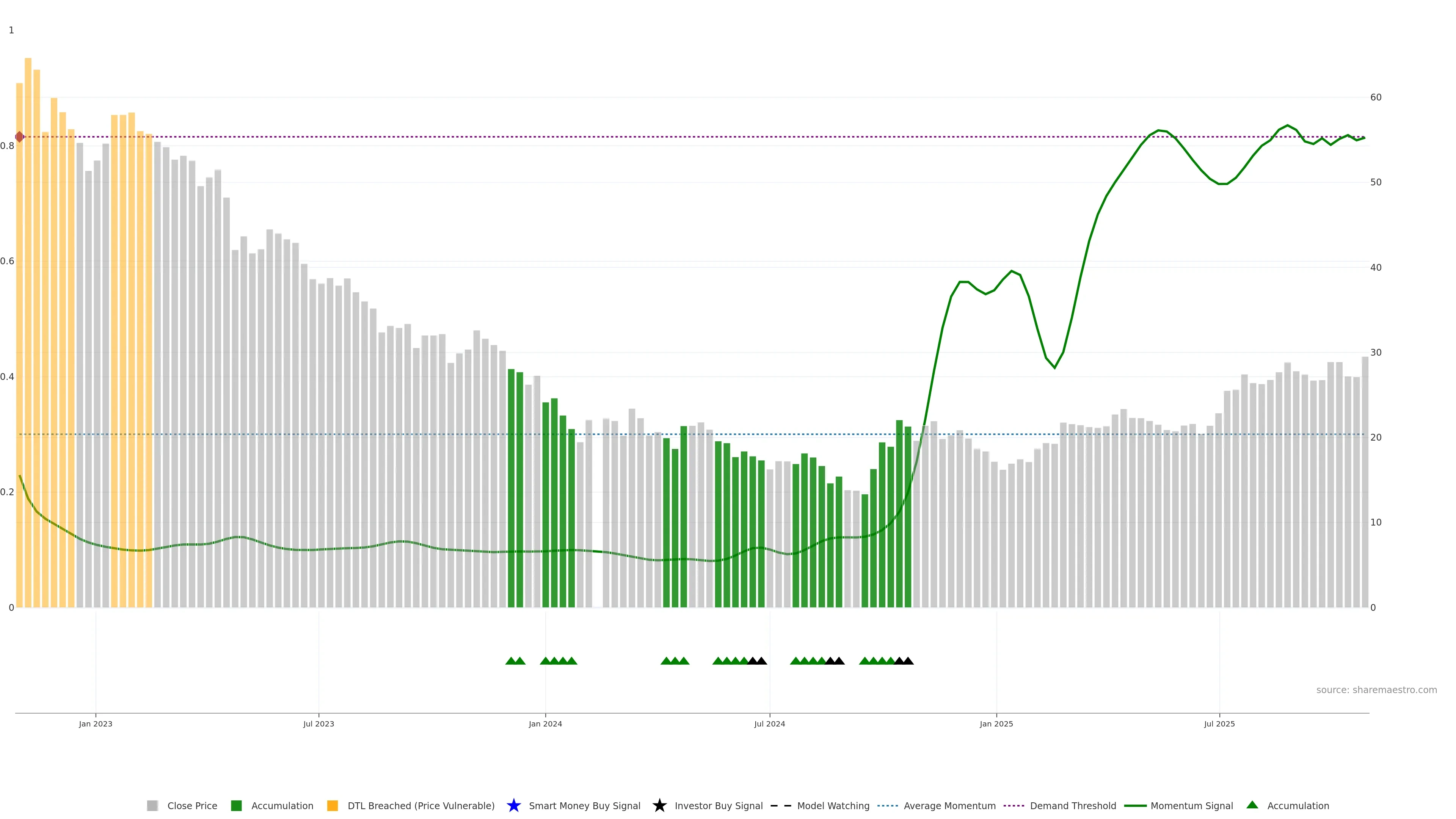Click the orange DTL Breached legend swatch

tap(333, 805)
